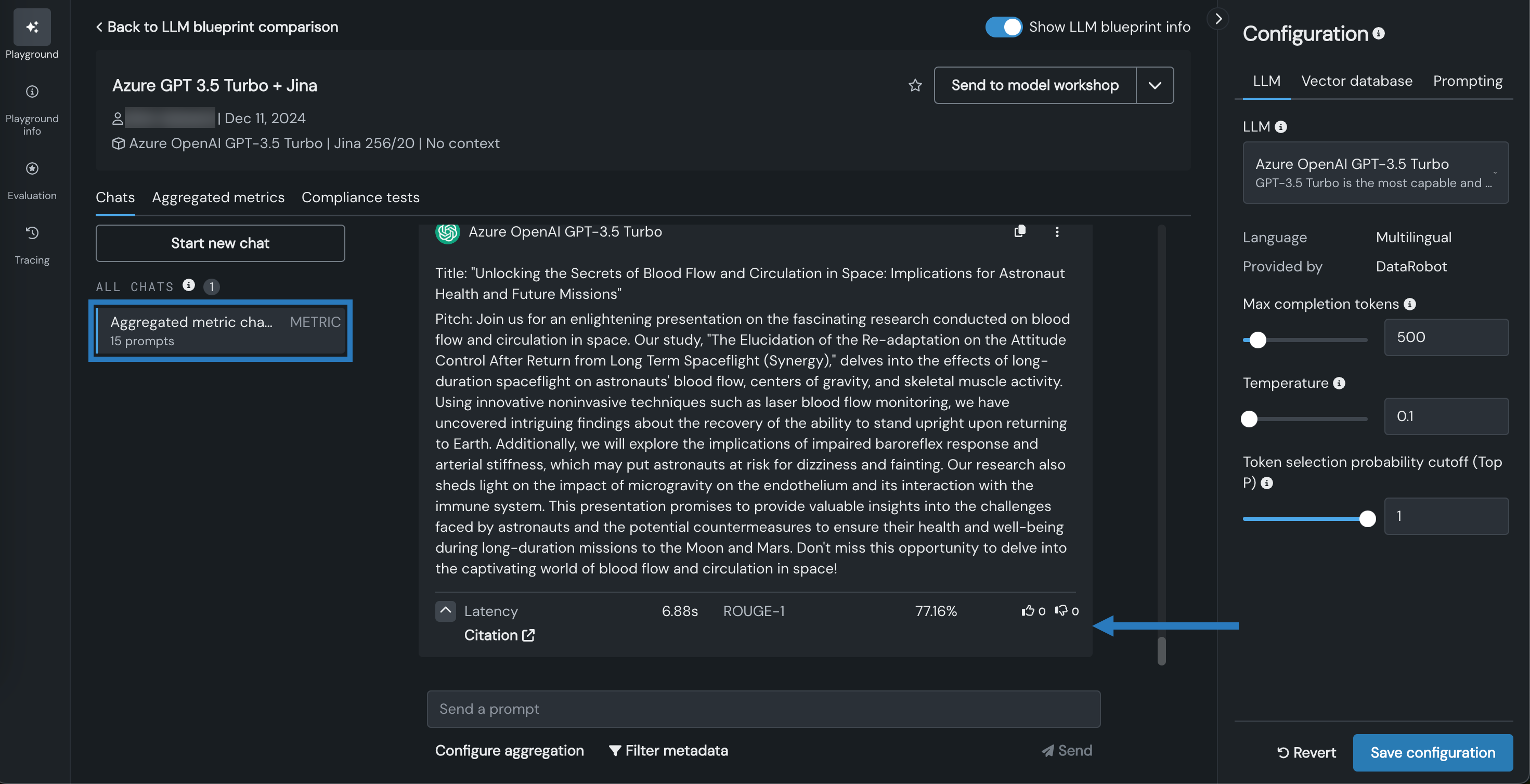Open the Vector database configuration tab
Viewport: 1530px width, 784px height.
pyautogui.click(x=1357, y=81)
